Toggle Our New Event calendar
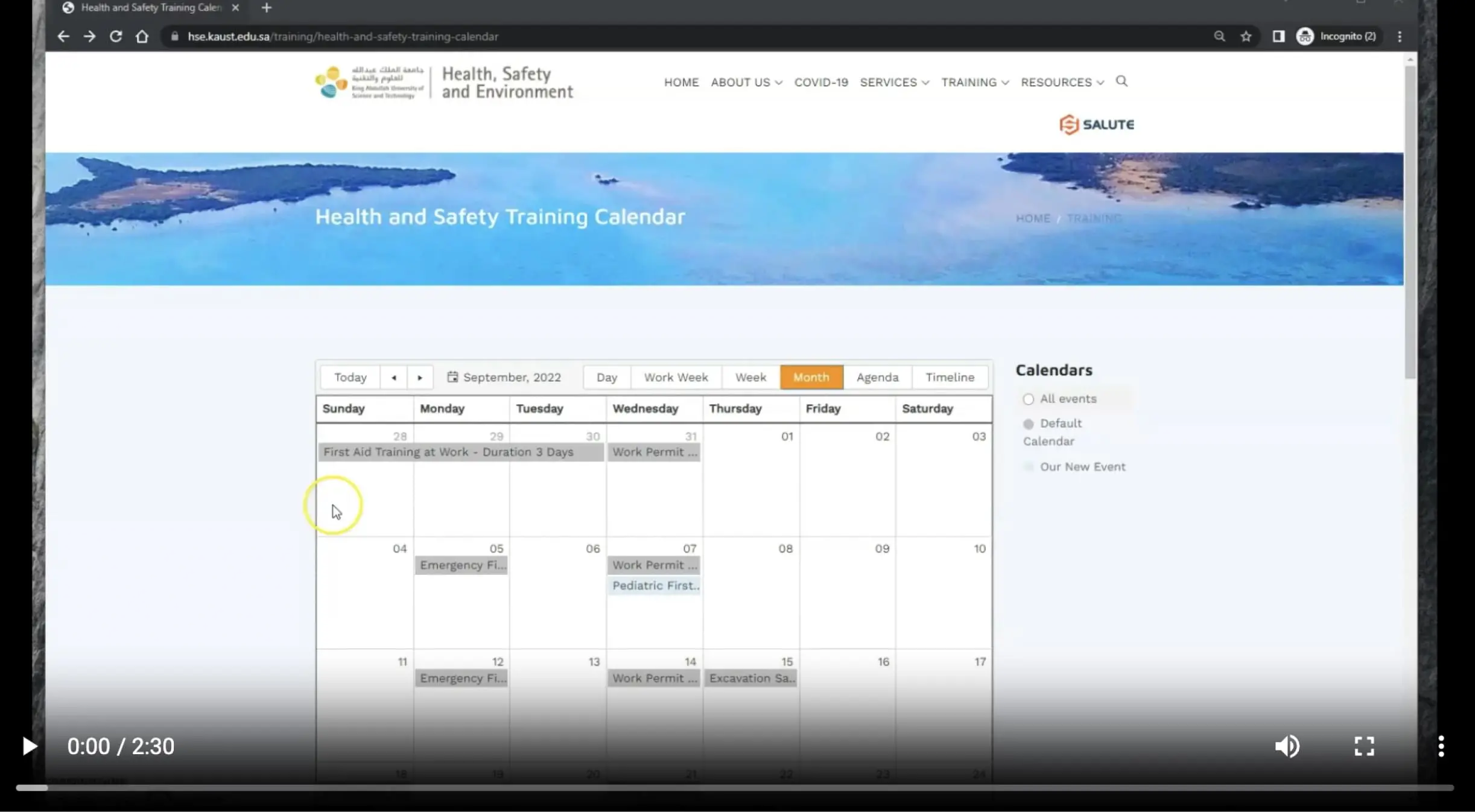 point(1029,467)
